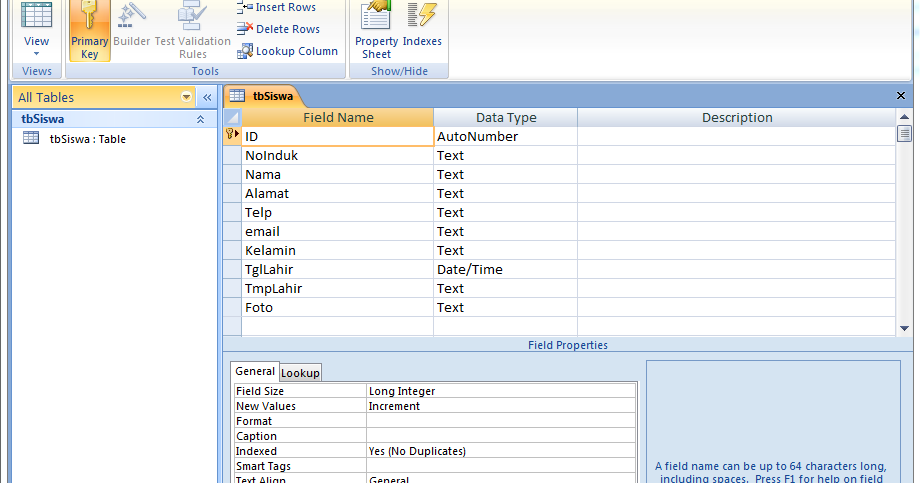Select the email field name
920x483 pixels.
(337, 231)
